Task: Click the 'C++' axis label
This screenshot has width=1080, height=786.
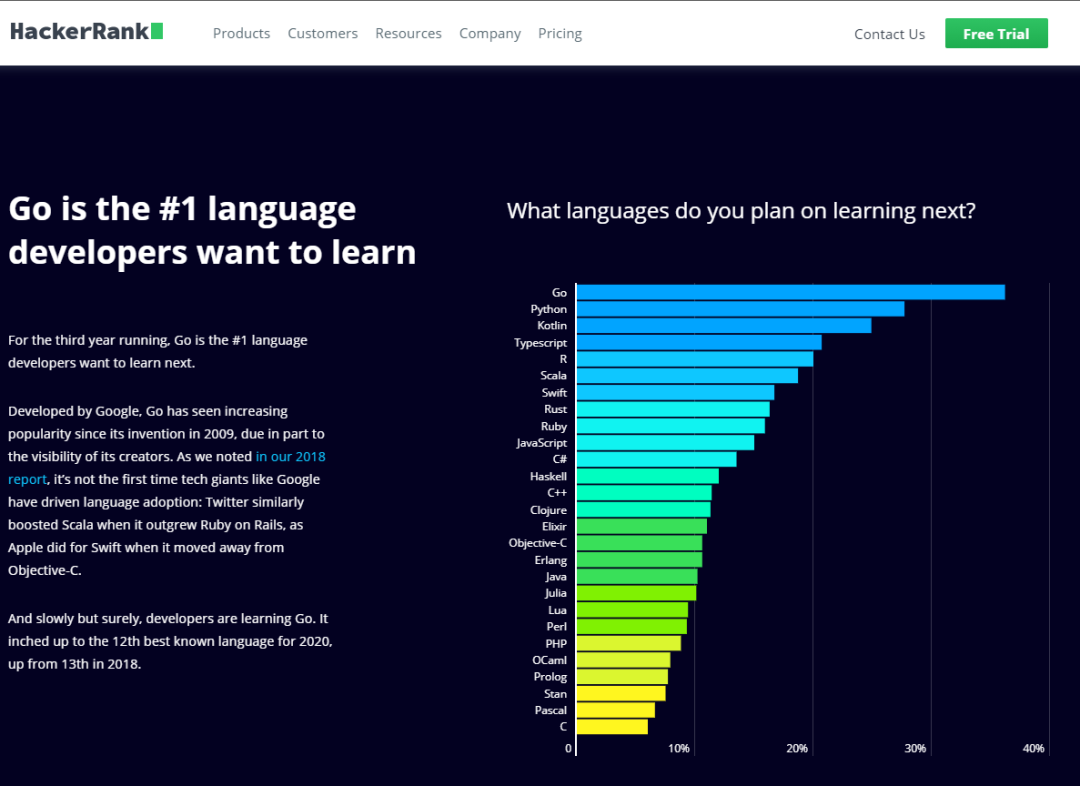Action: click(557, 493)
